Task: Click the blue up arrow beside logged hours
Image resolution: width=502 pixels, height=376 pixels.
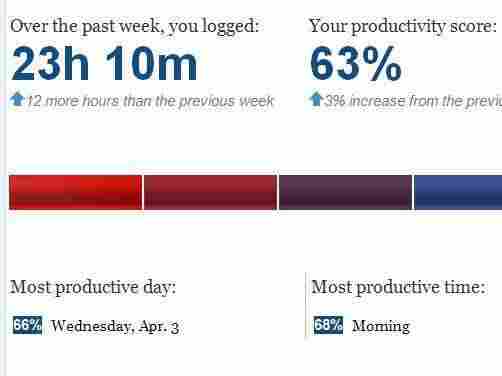Action: point(17,100)
